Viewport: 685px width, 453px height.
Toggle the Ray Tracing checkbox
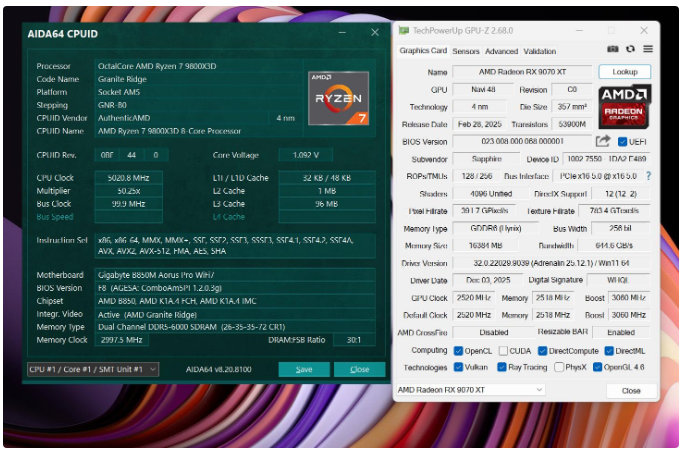[x=501, y=367]
